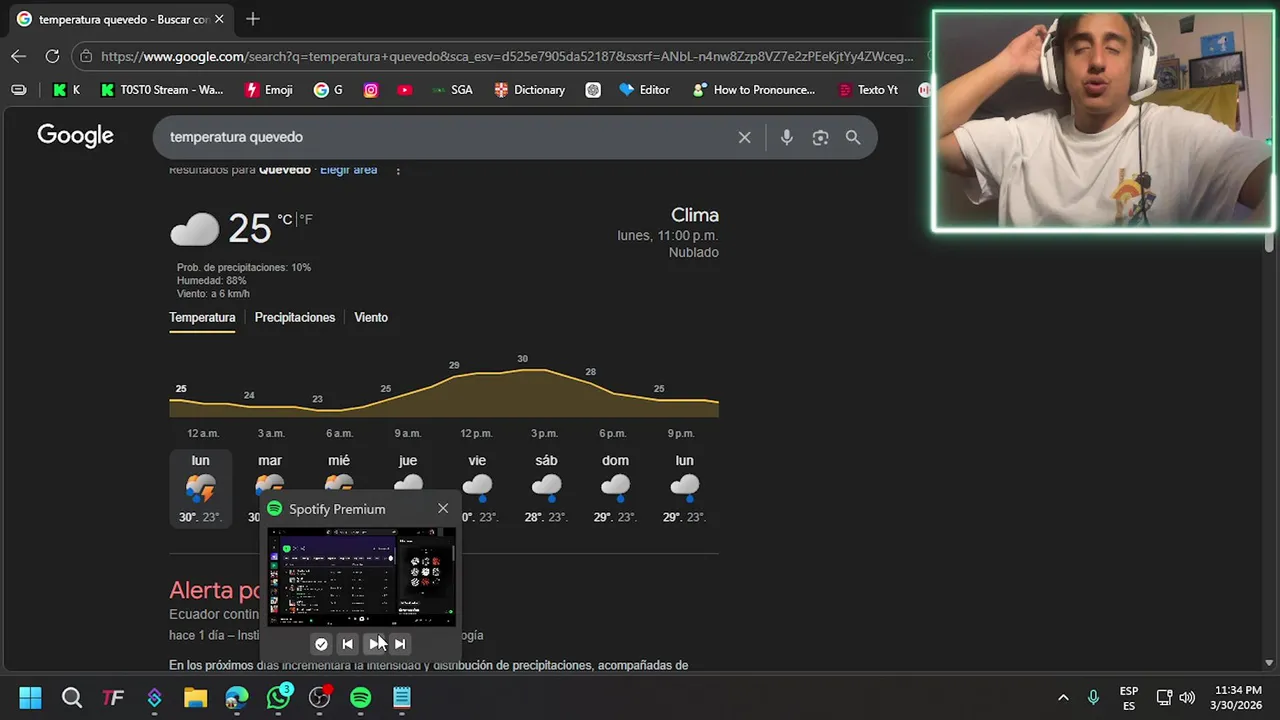Open the Spotify window preview thumbnail
Screen dimensions: 1280x720
coord(361,578)
